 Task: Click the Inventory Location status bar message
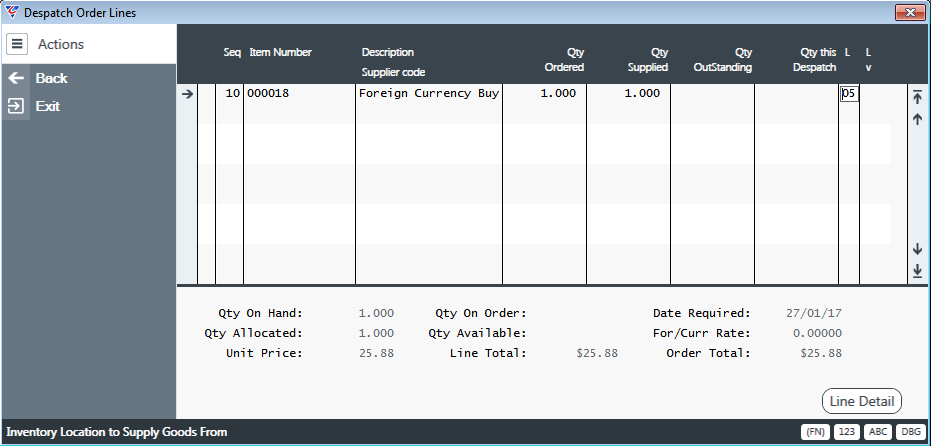[x=116, y=432]
